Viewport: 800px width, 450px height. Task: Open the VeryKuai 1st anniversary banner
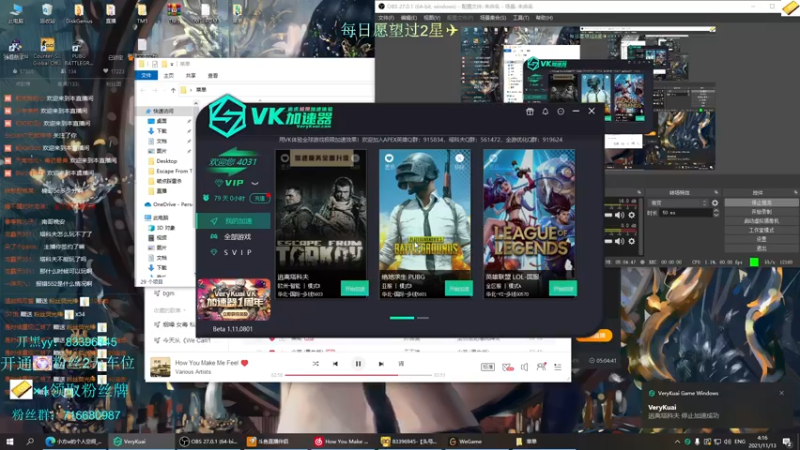tap(234, 300)
